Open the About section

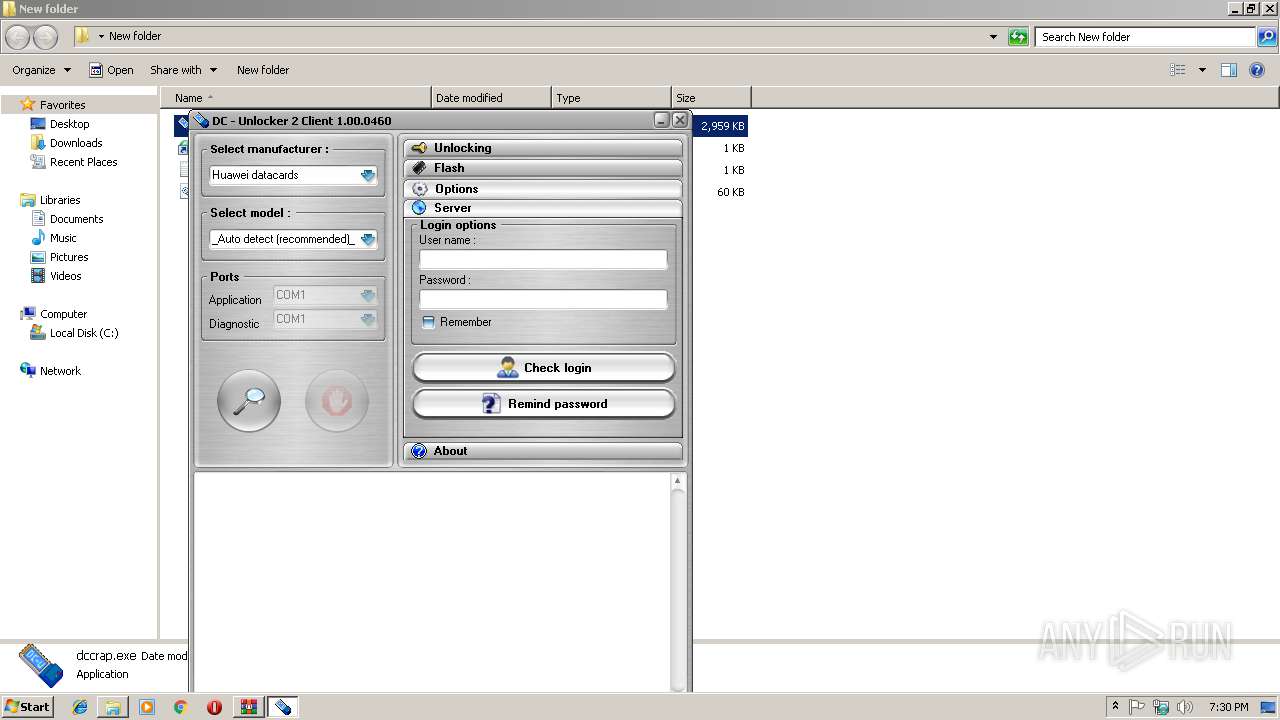[x=543, y=451]
